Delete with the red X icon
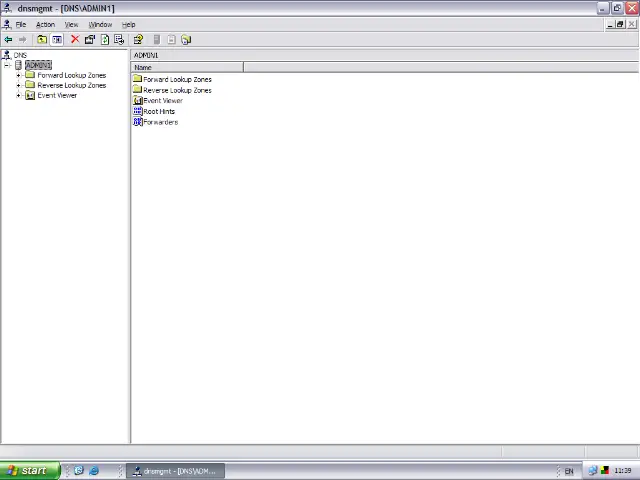 click(x=75, y=40)
